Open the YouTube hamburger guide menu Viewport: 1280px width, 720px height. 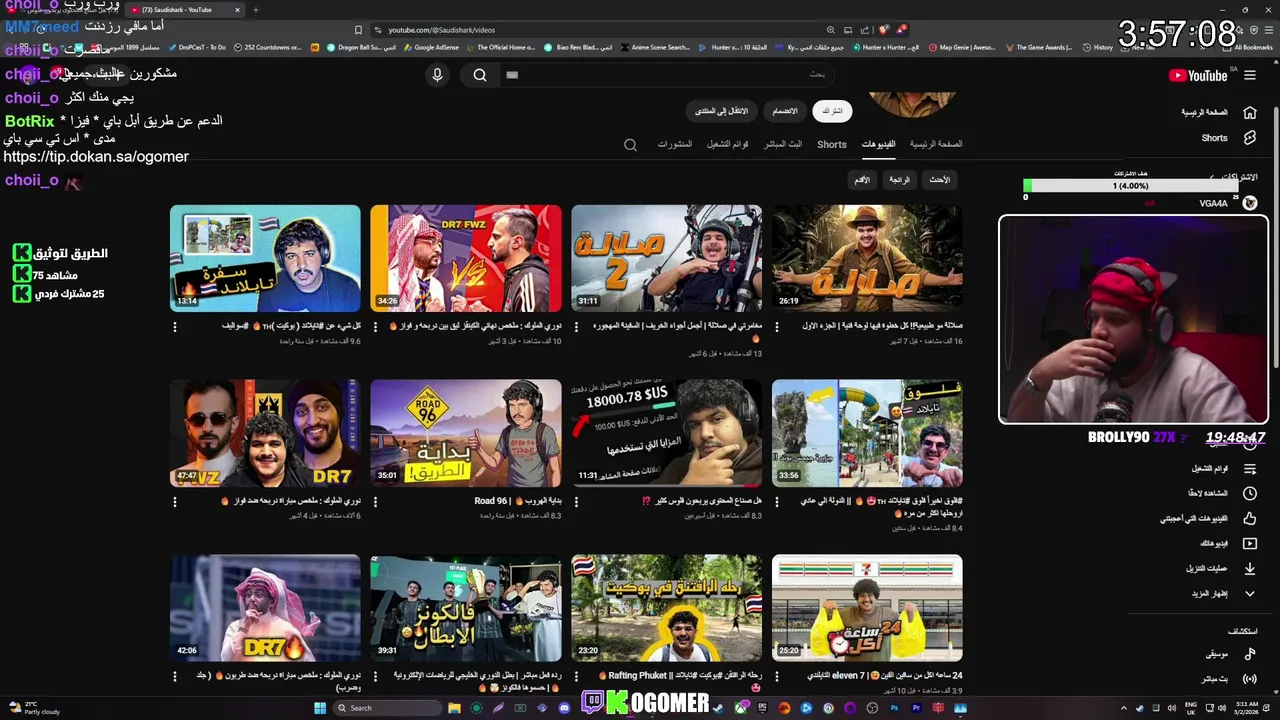[1249, 75]
